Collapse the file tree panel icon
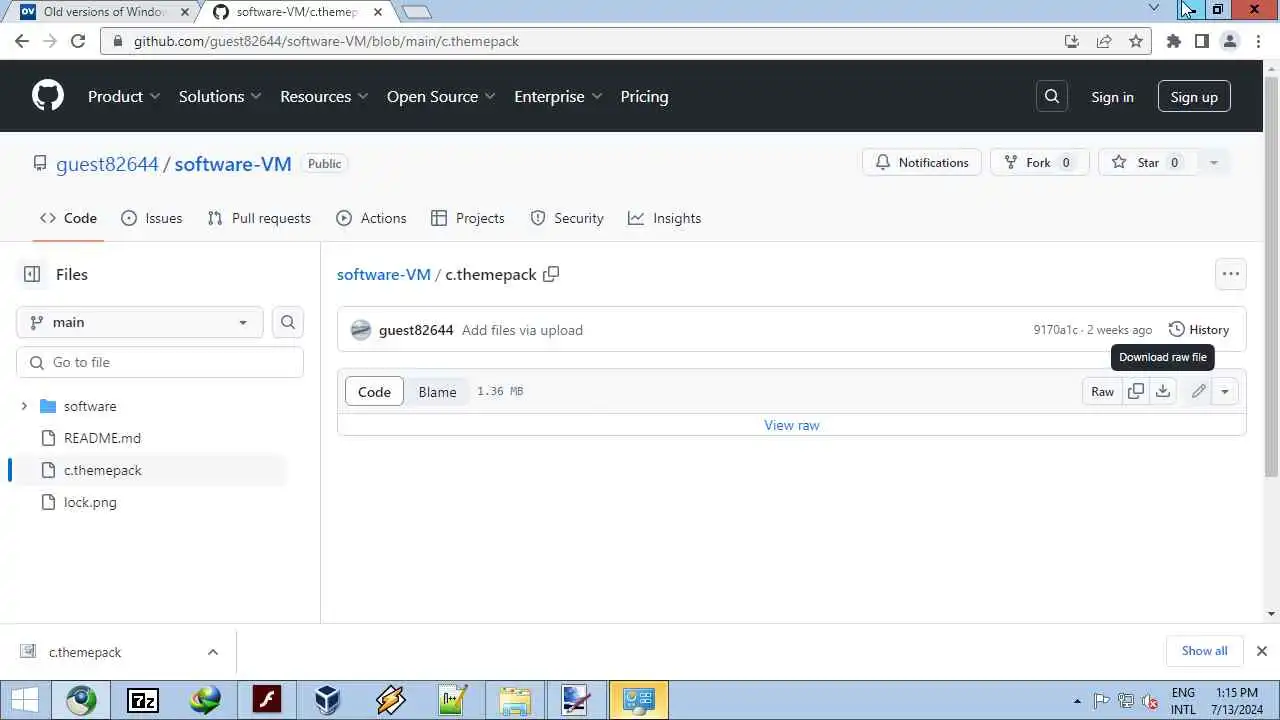The image size is (1280, 720). [32, 274]
